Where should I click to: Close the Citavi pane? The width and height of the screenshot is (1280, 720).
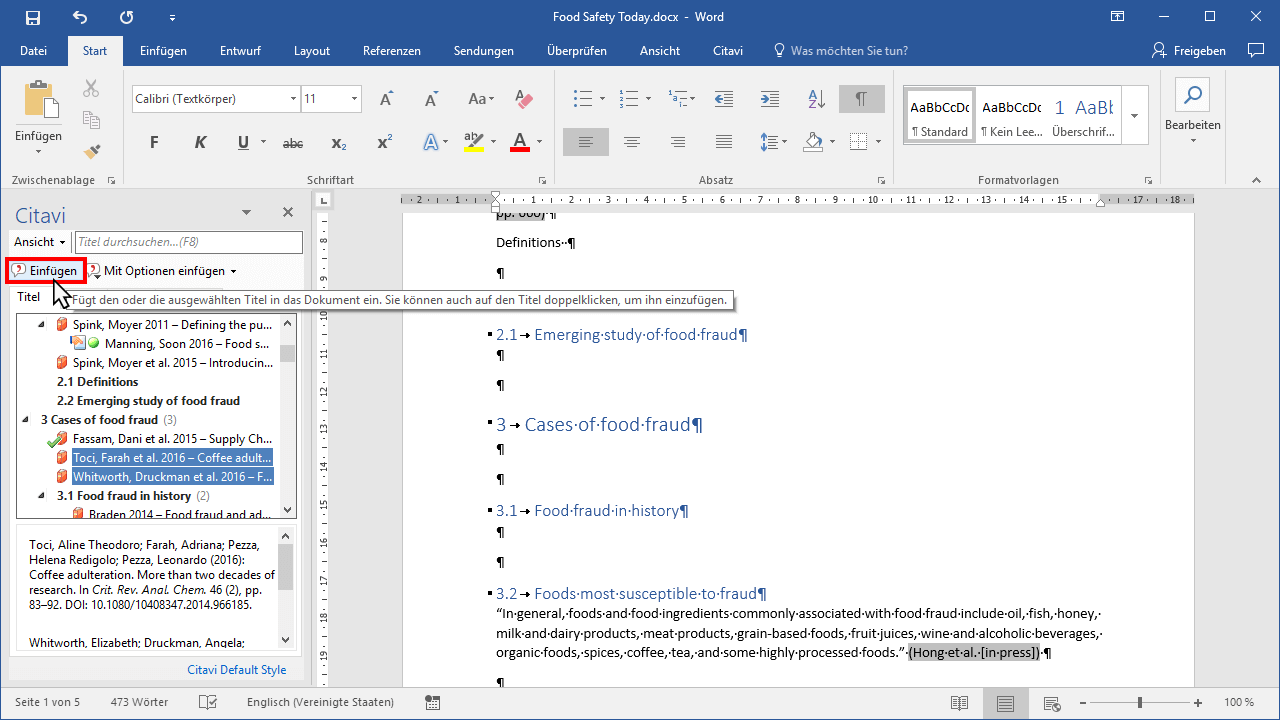288,212
